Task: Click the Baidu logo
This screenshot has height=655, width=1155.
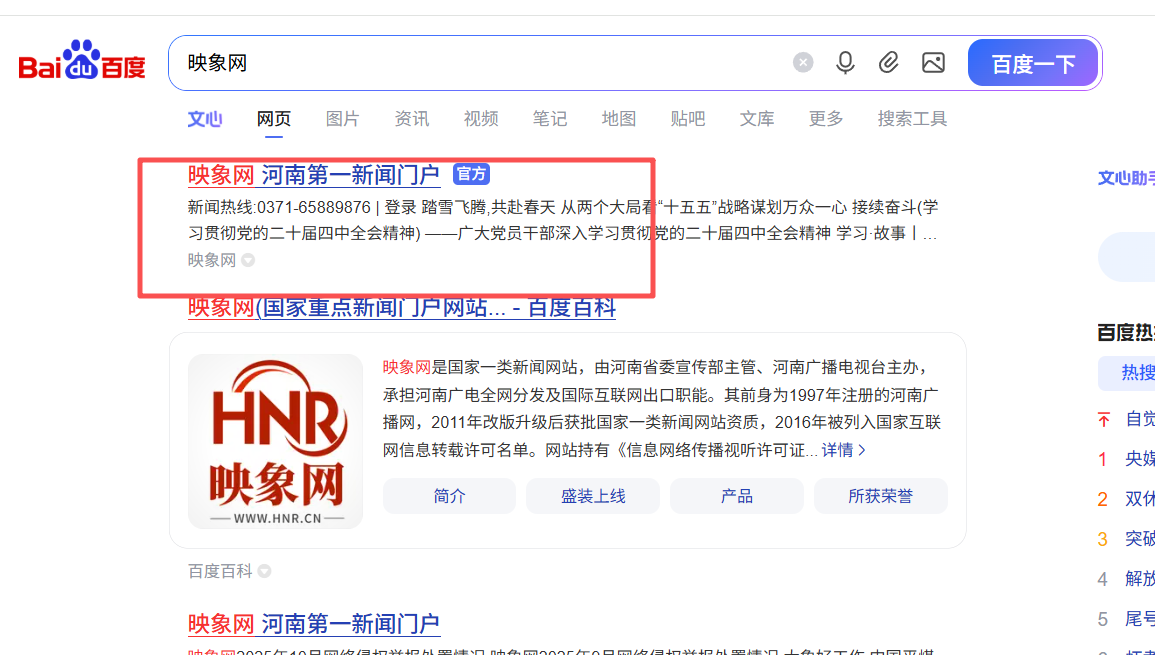Action: (x=82, y=62)
